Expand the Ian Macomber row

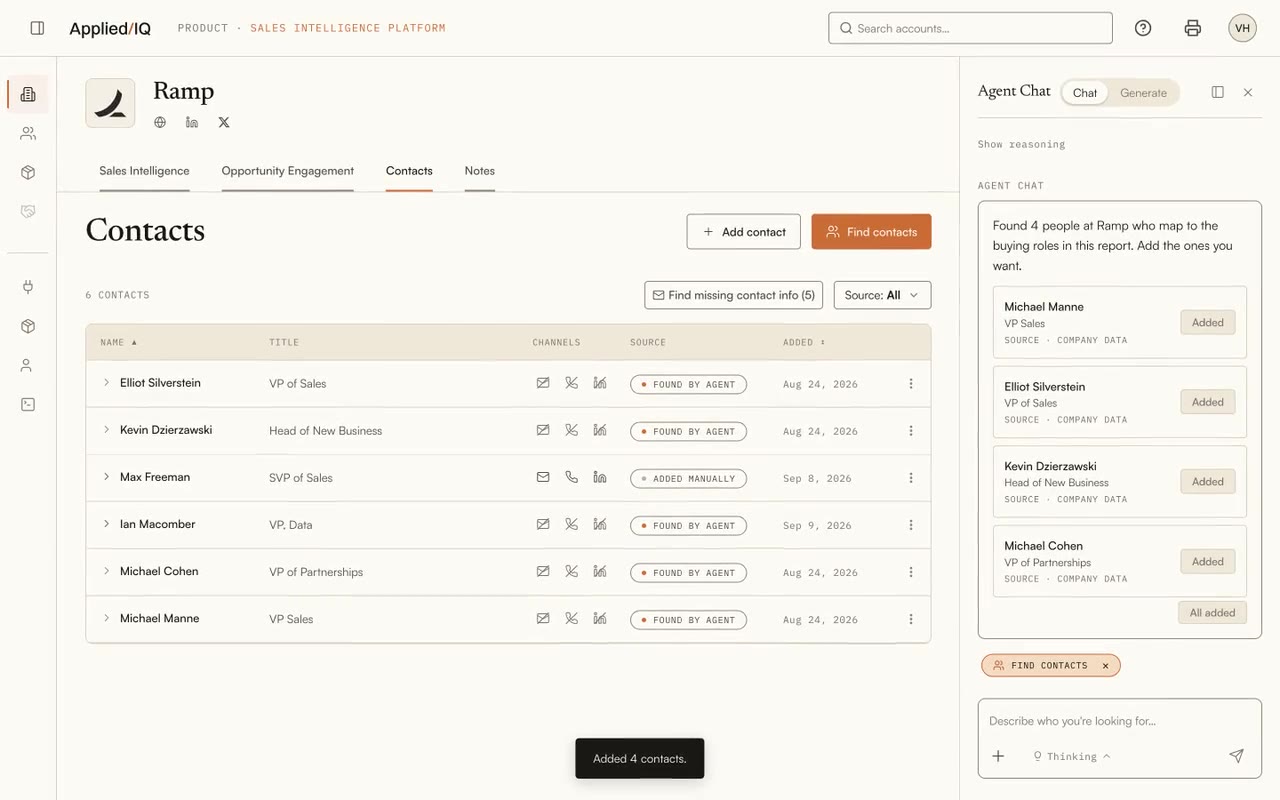pyautogui.click(x=106, y=524)
